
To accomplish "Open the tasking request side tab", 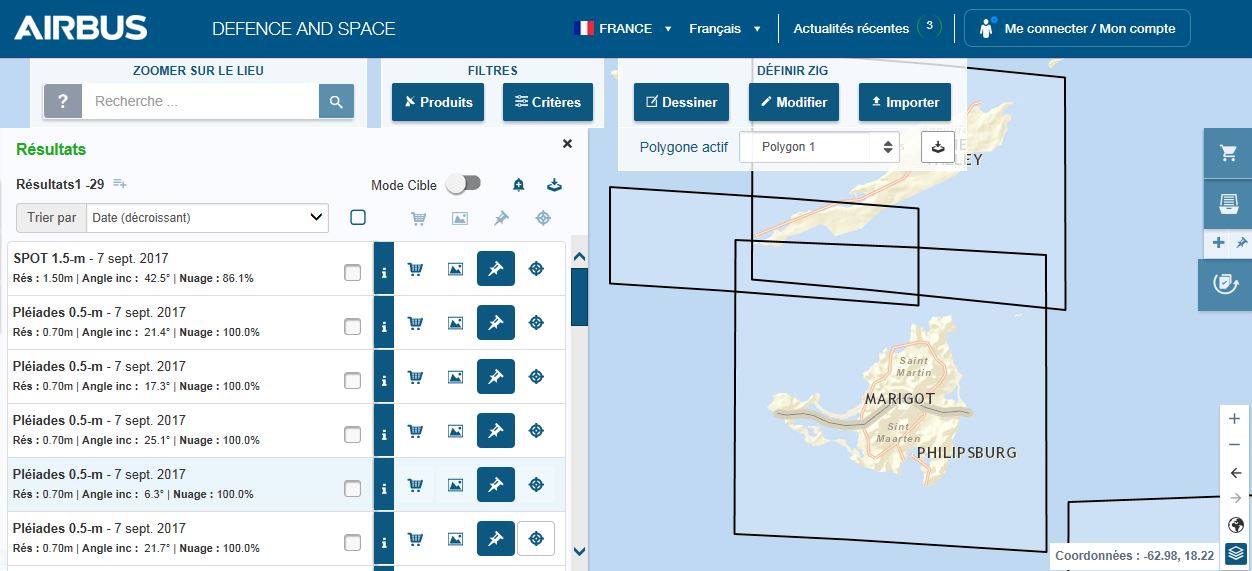I will coord(1225,284).
